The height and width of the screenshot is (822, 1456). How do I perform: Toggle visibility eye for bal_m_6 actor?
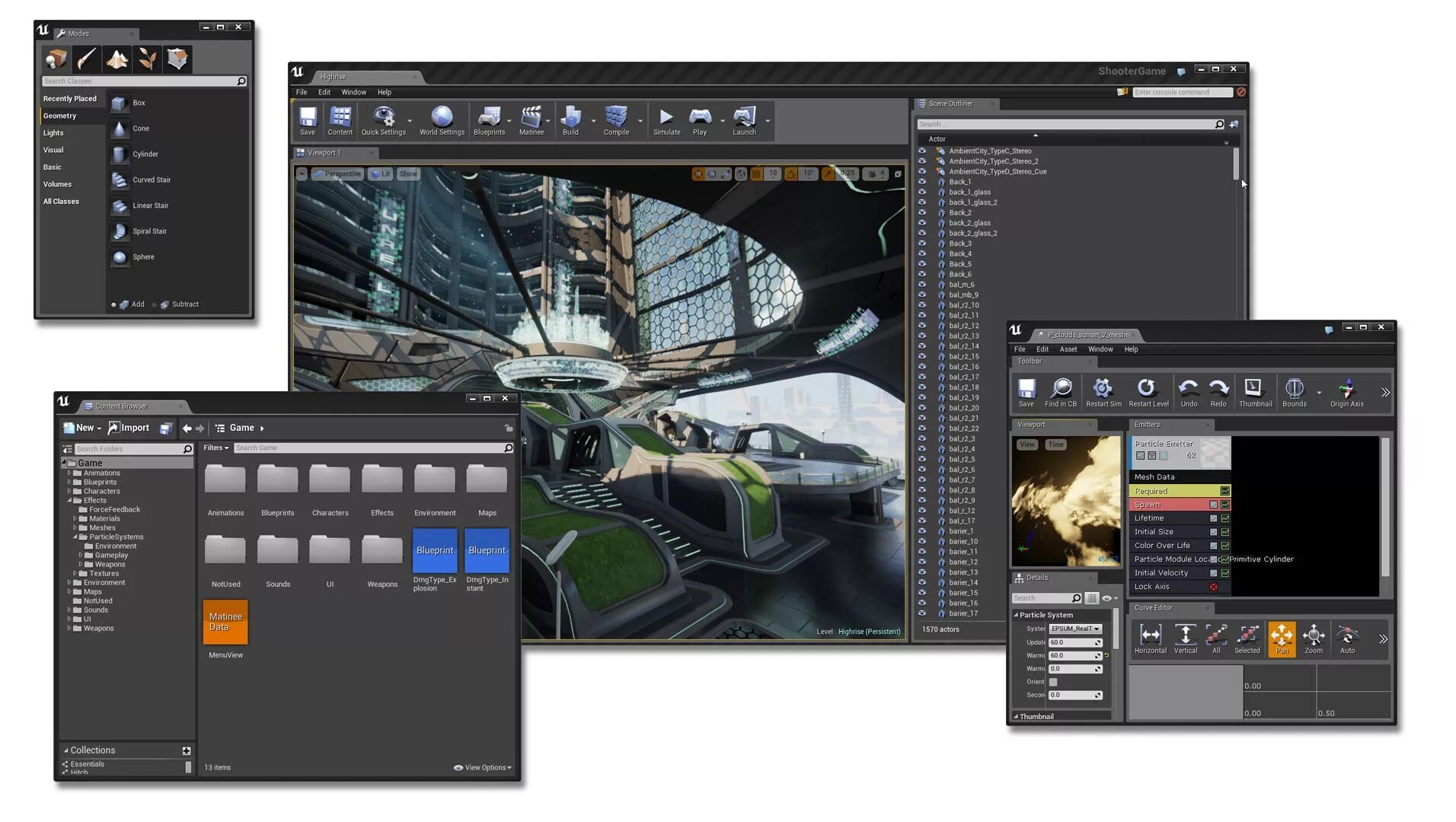click(922, 285)
